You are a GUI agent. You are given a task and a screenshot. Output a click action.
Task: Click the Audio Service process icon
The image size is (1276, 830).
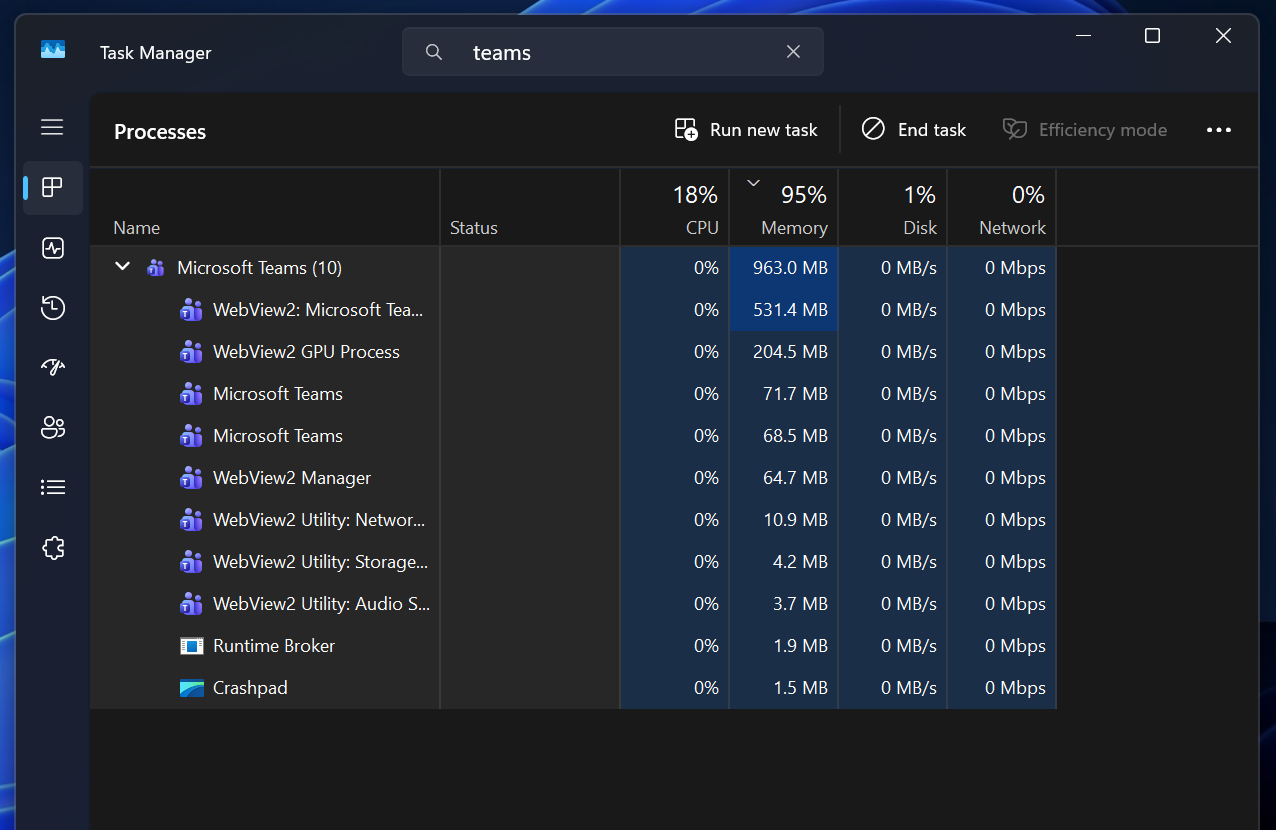click(191, 604)
